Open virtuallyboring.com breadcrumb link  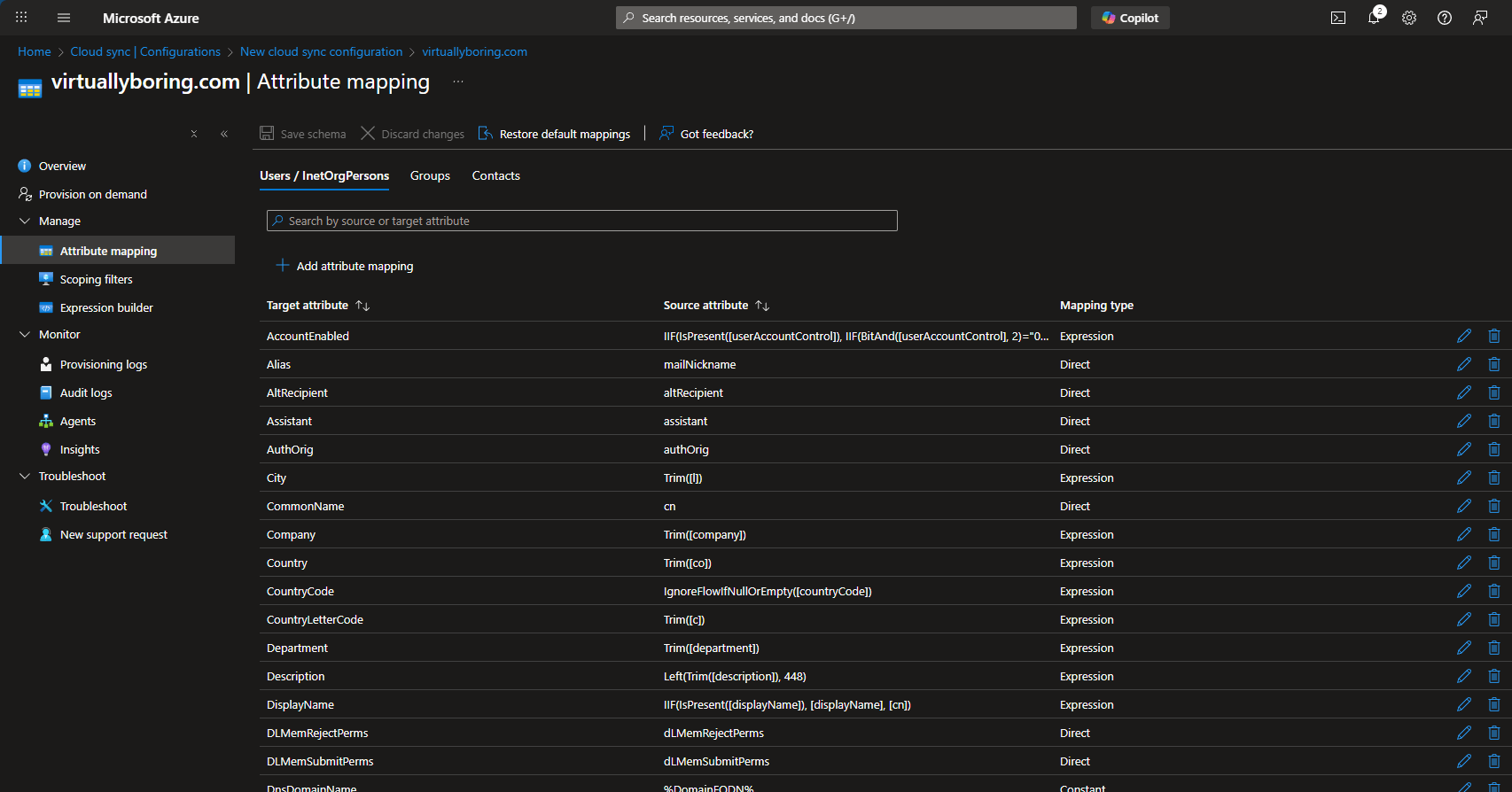tap(474, 51)
